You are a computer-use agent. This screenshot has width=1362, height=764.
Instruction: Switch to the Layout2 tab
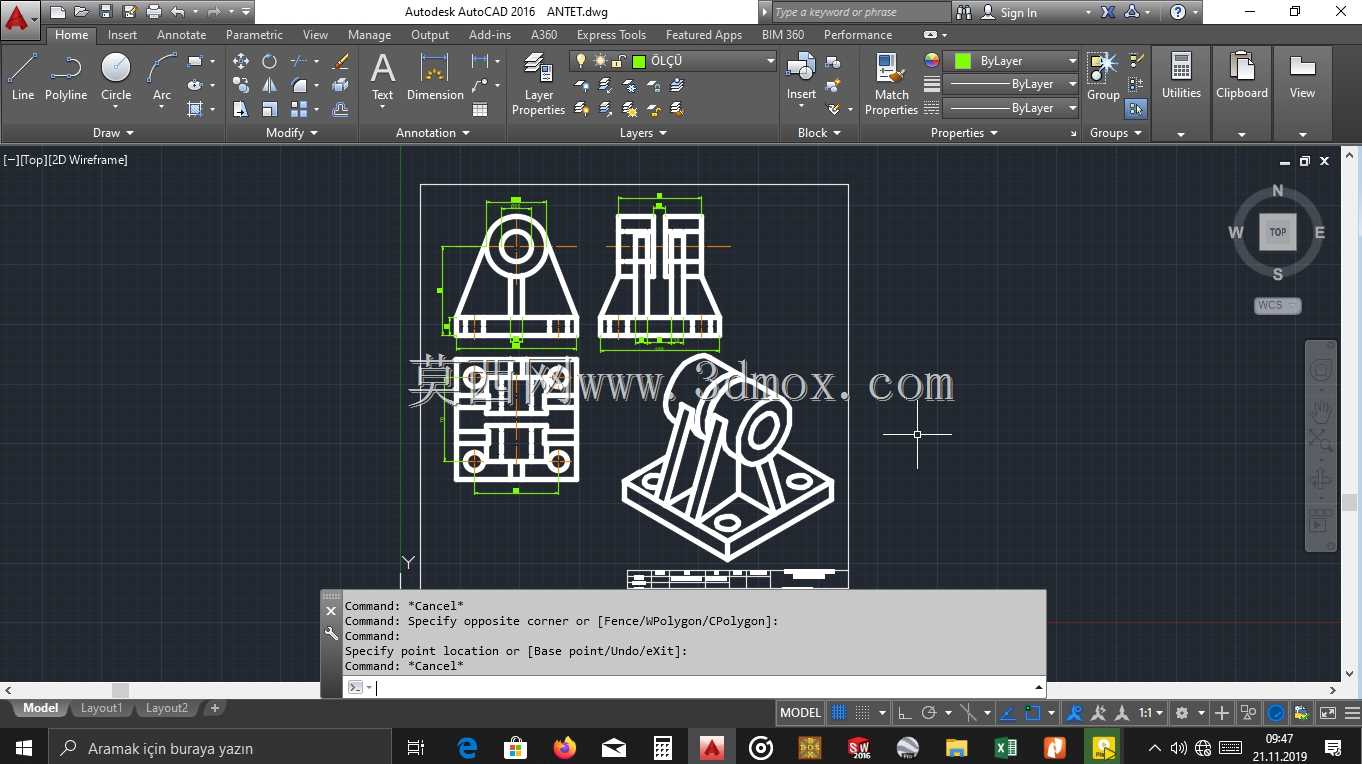(x=166, y=708)
